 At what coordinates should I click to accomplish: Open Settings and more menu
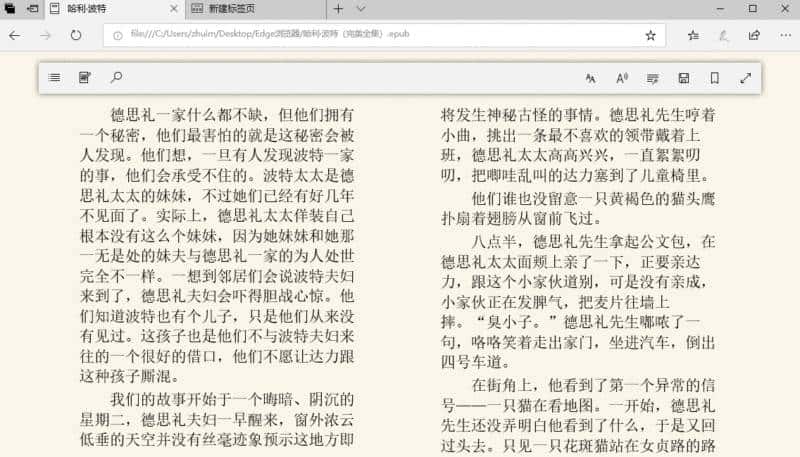tap(786, 35)
